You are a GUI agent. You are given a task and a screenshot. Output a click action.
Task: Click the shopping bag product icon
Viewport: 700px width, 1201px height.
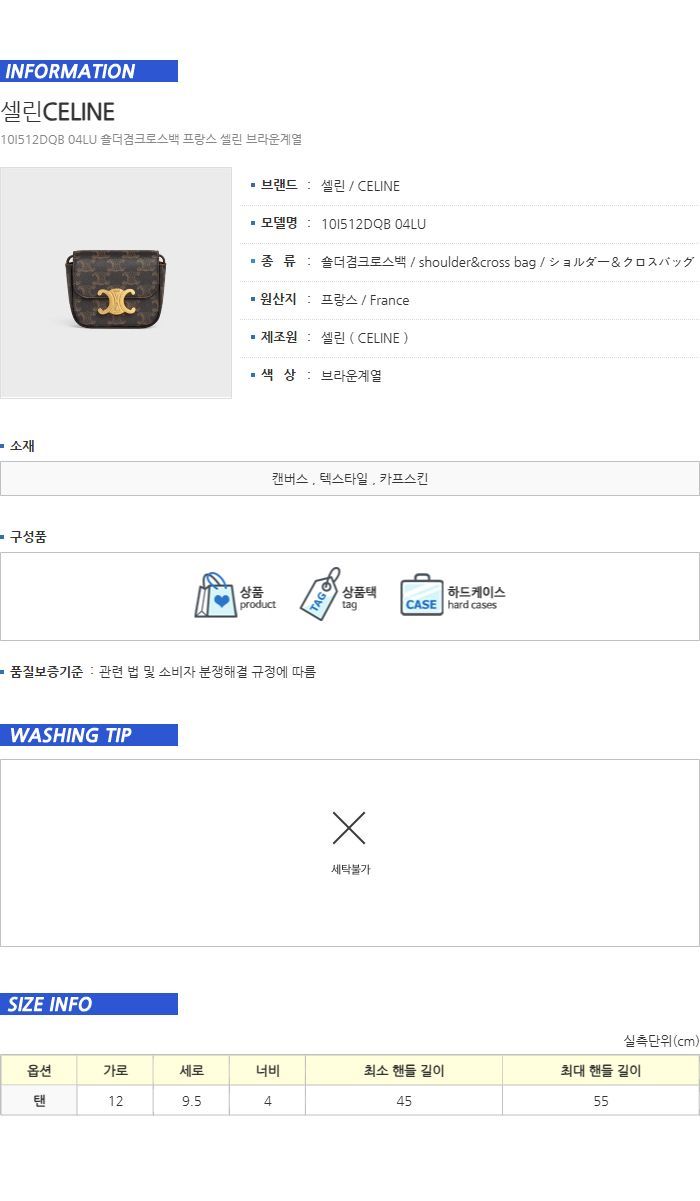[215, 596]
